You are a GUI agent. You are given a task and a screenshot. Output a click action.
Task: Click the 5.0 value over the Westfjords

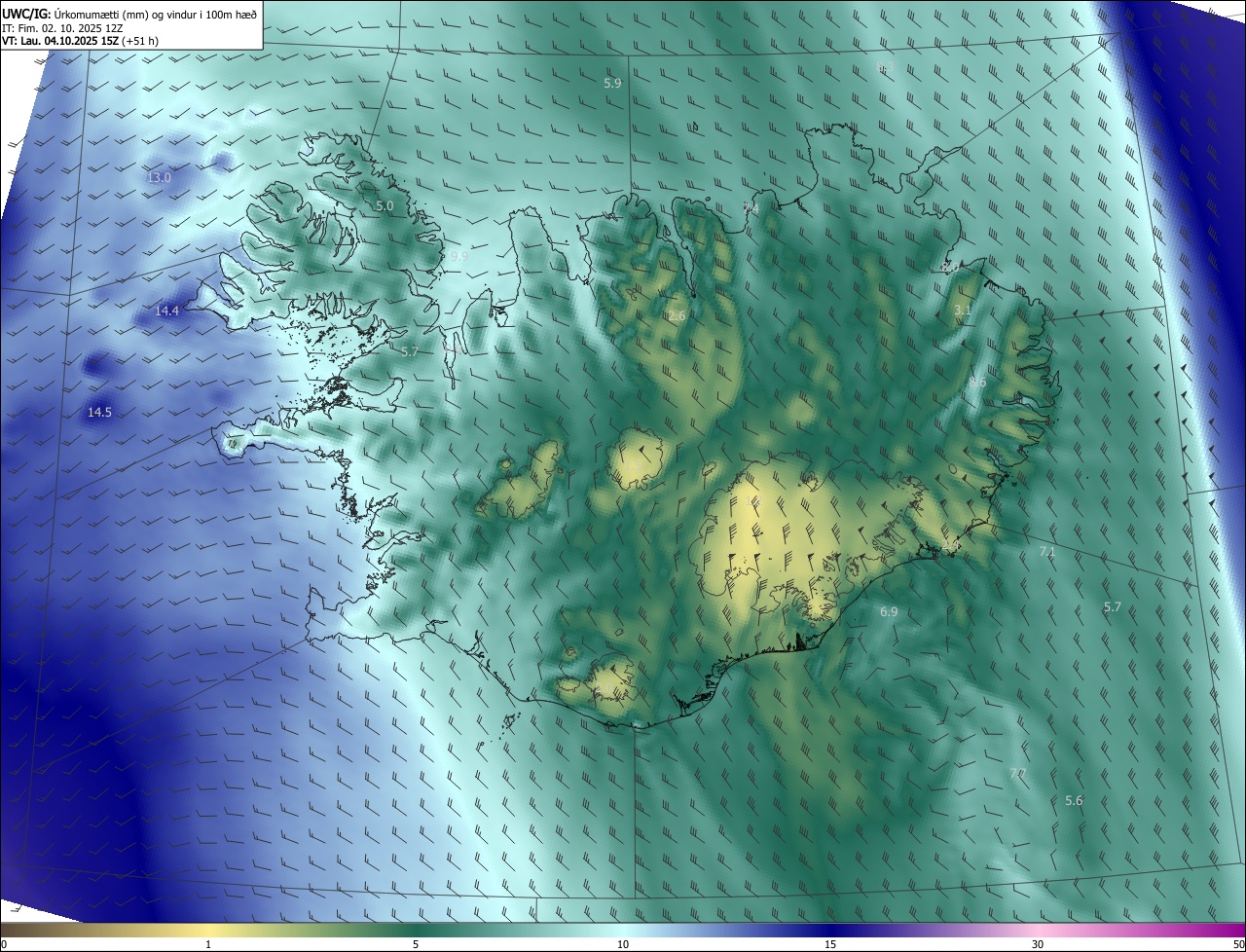(385, 206)
